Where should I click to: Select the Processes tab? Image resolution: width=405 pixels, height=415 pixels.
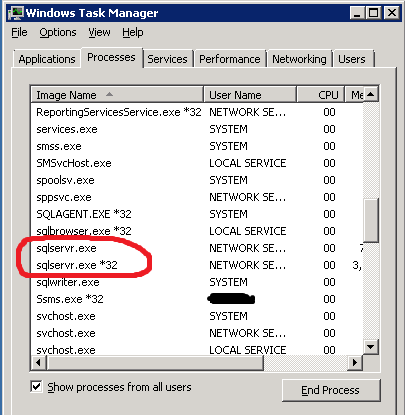[x=111, y=57]
